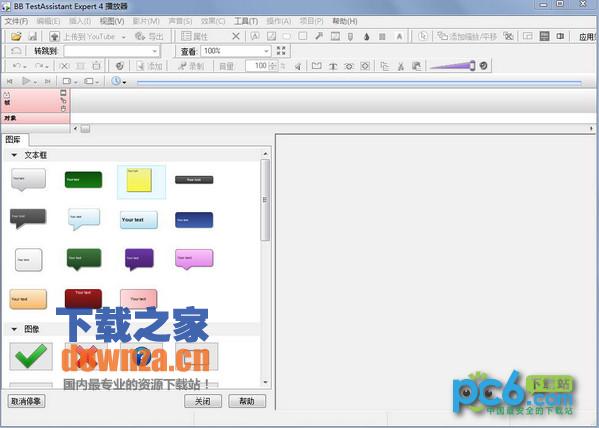This screenshot has height=428, width=599.
Task: Click the 录制 record button
Action: (191, 66)
